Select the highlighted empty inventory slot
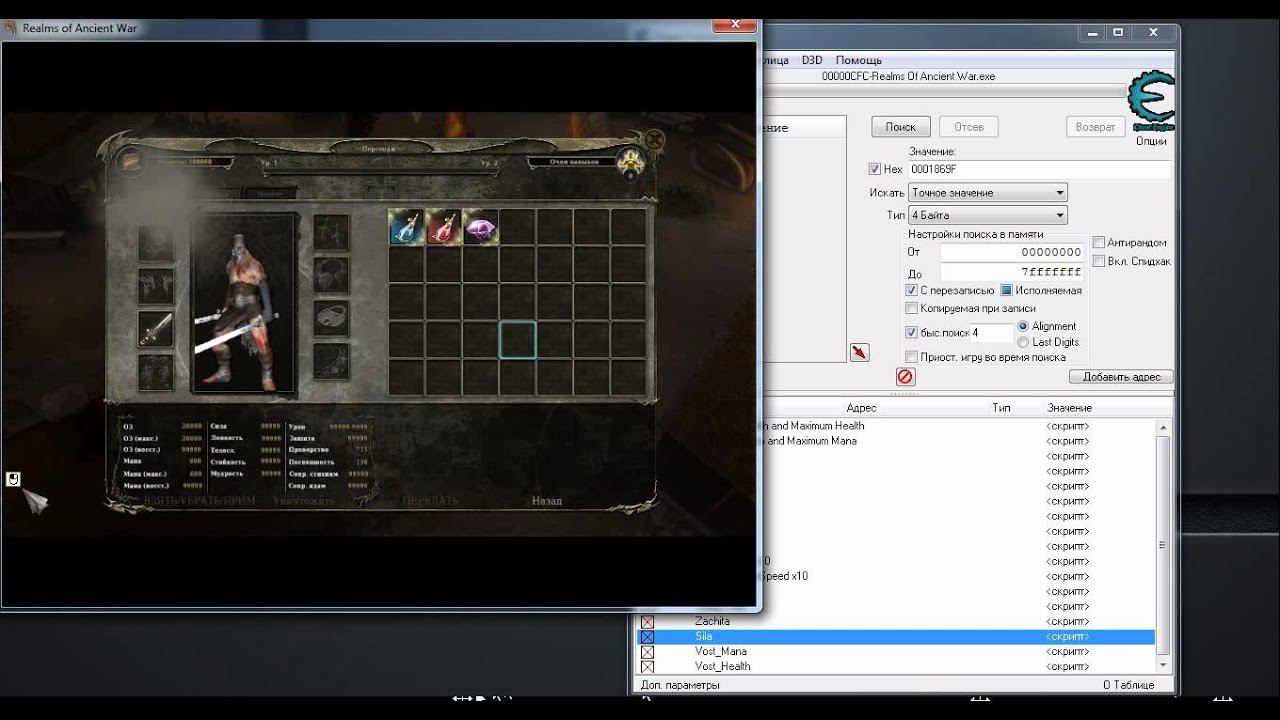 517,340
